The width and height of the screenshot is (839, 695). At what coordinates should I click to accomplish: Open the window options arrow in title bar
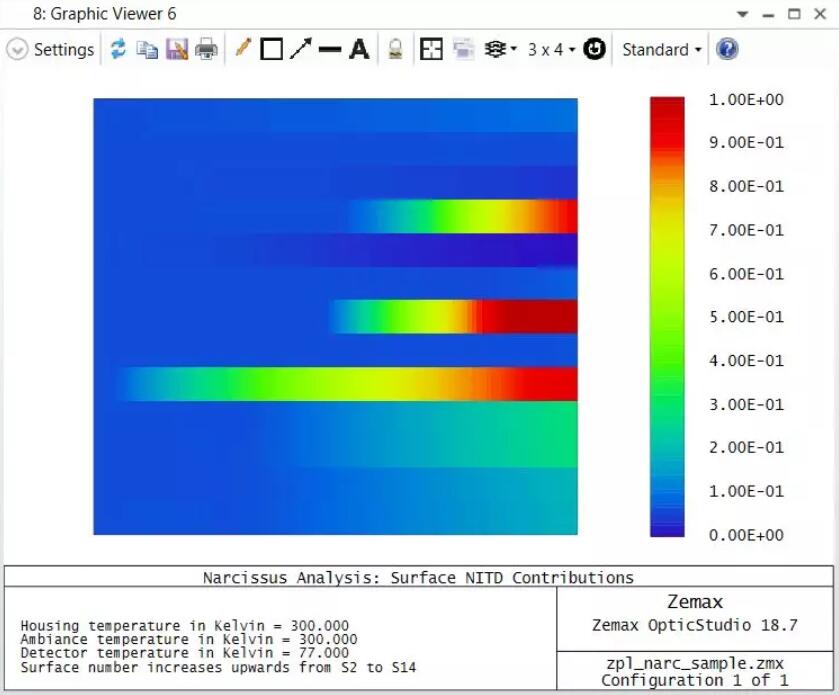742,15
